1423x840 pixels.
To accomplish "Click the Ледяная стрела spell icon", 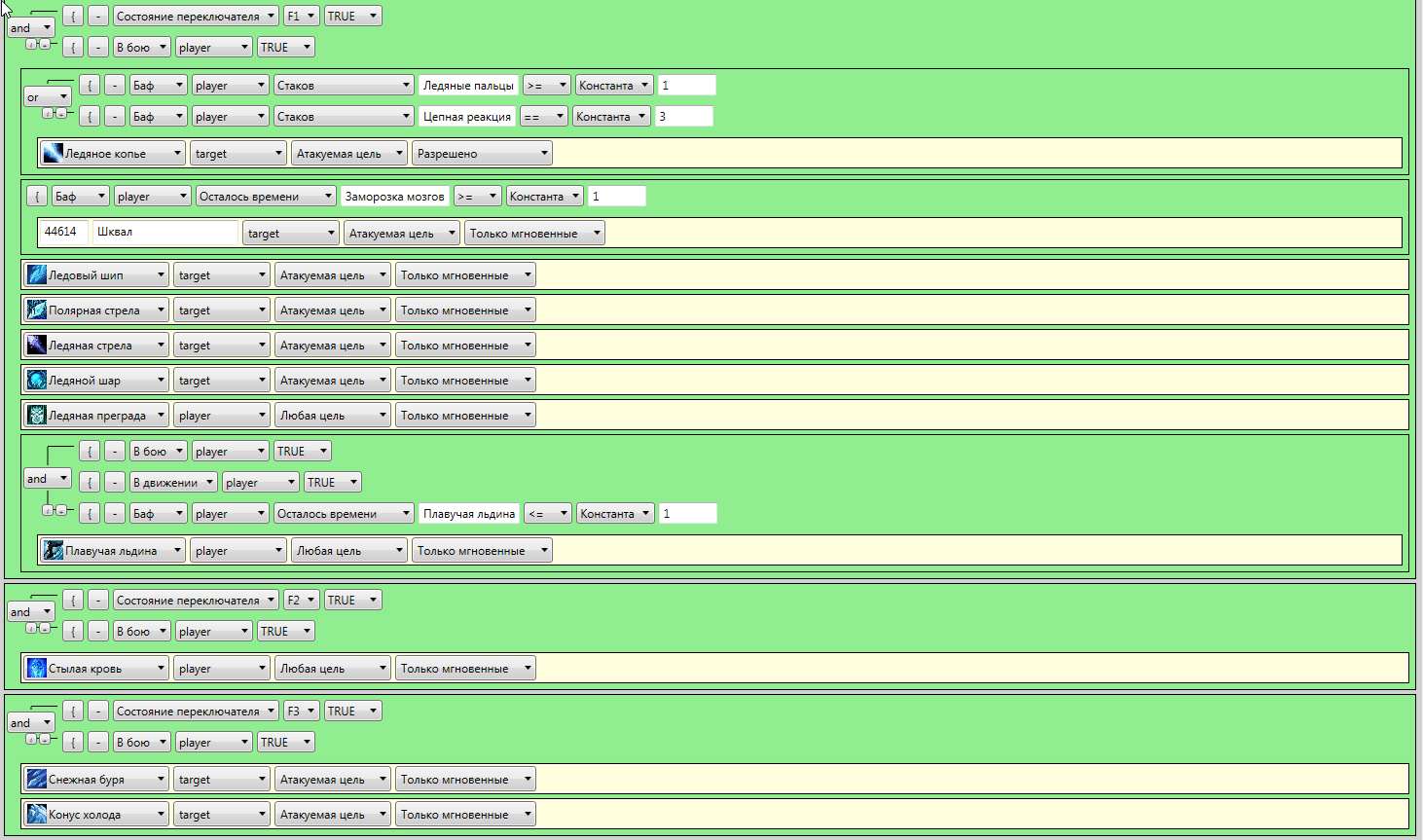I will tap(37, 346).
